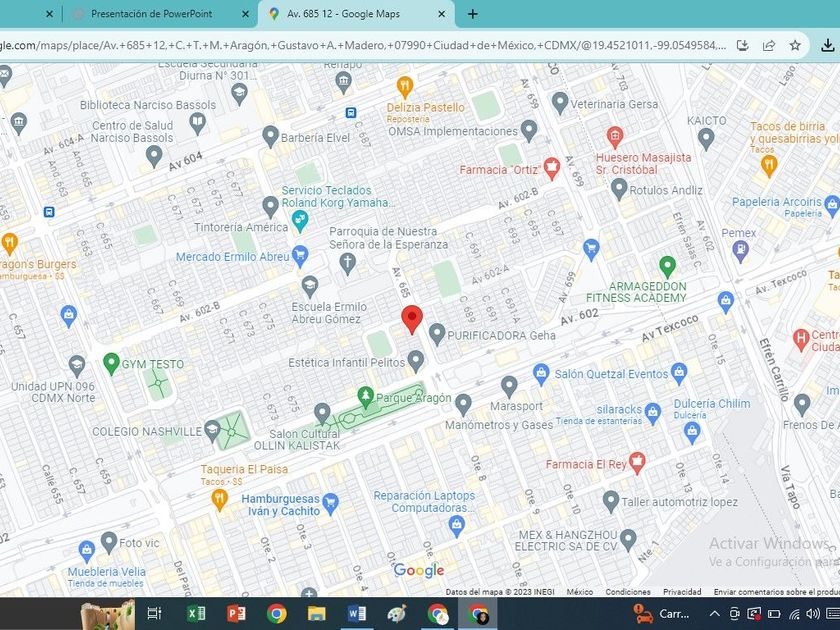Viewport: 840px width, 630px height.
Task: Open the GYM TESTO green pin
Action: [111, 363]
